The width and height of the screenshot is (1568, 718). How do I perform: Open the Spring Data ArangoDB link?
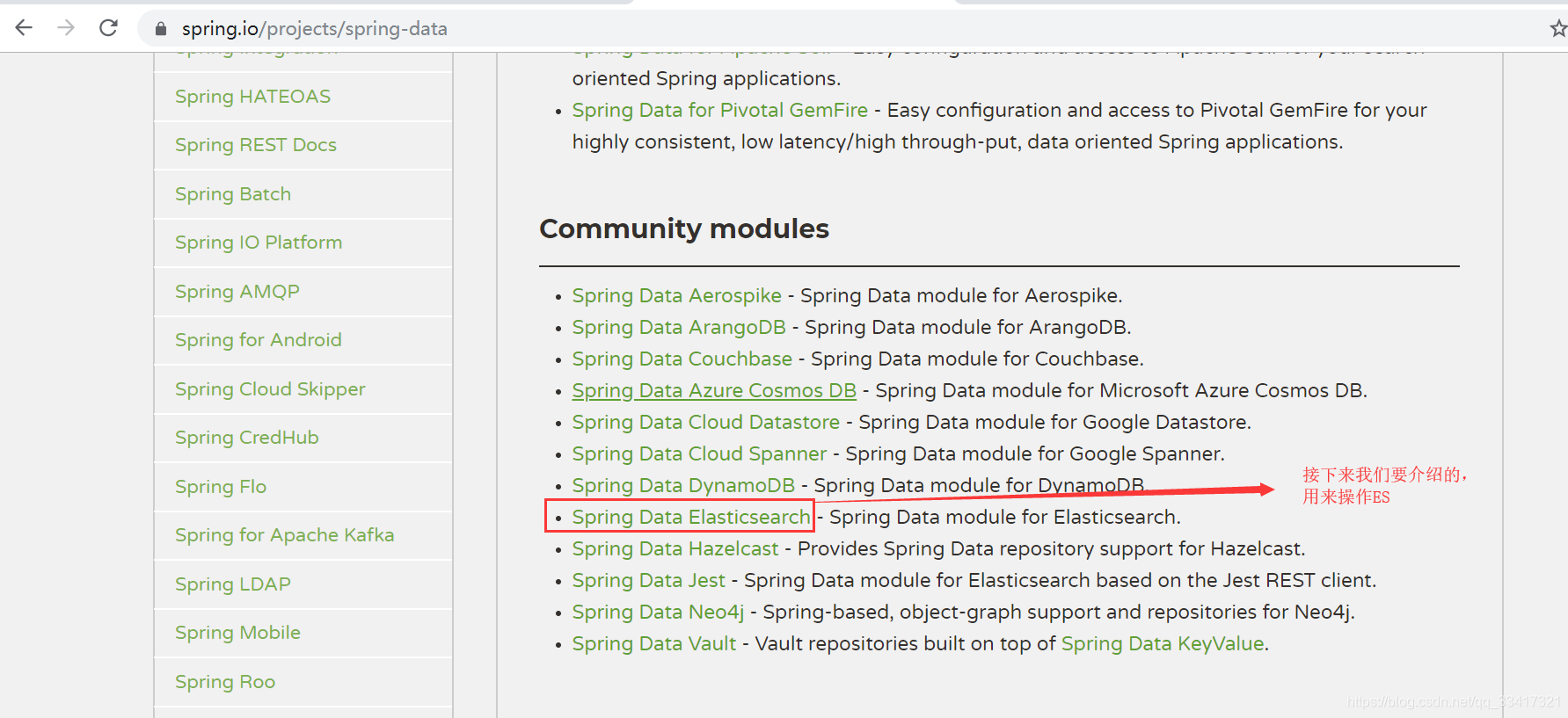679,327
